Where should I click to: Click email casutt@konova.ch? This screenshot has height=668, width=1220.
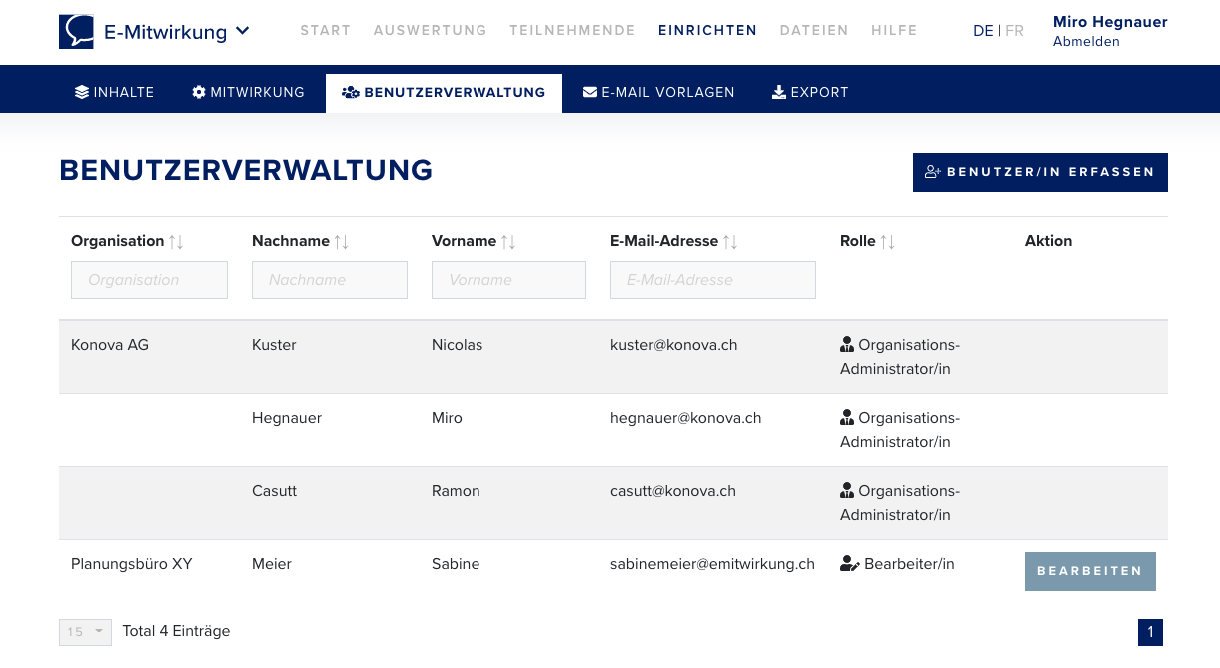tap(673, 491)
